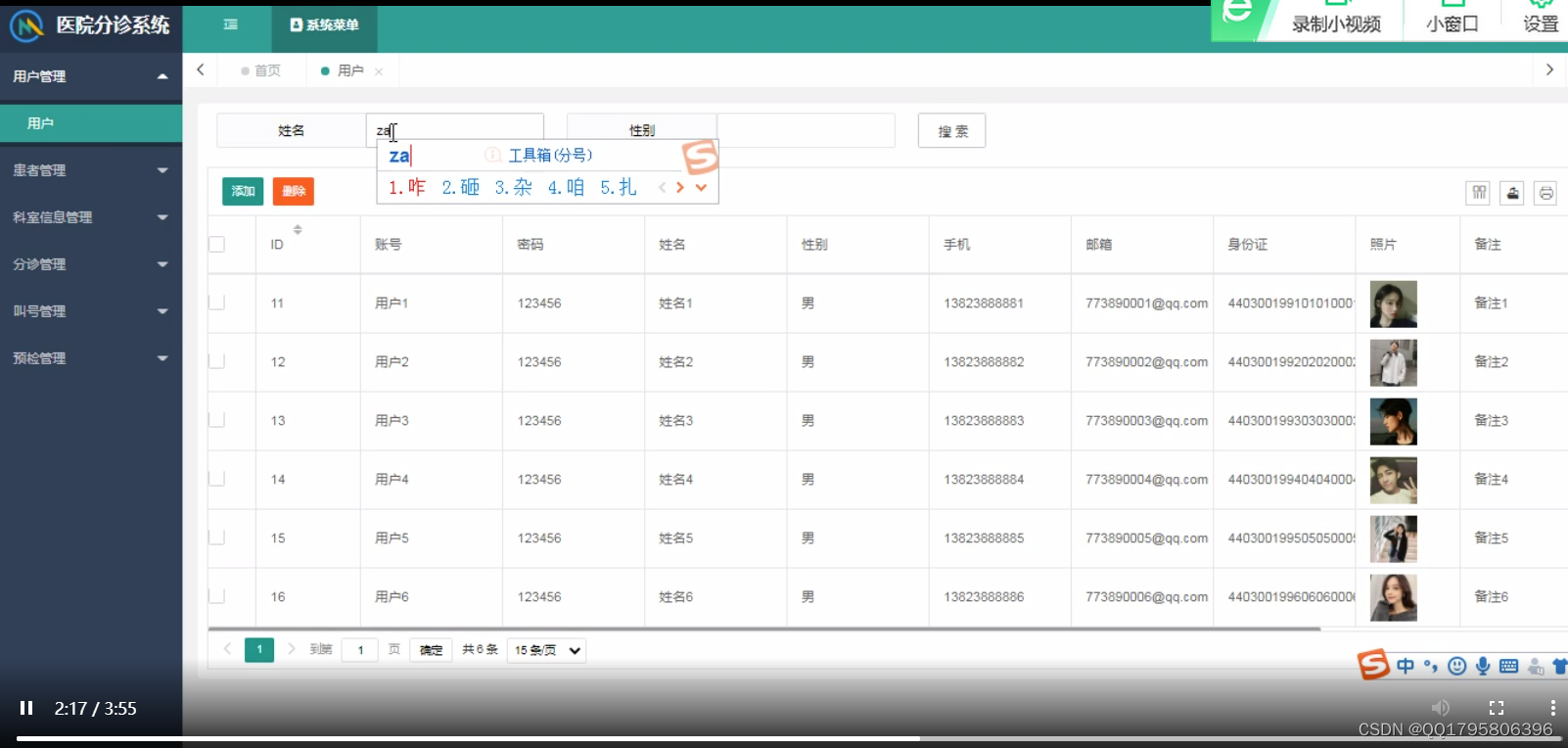1568x748 pixels.
Task: Open the table column filter icon
Action: coord(1479,193)
